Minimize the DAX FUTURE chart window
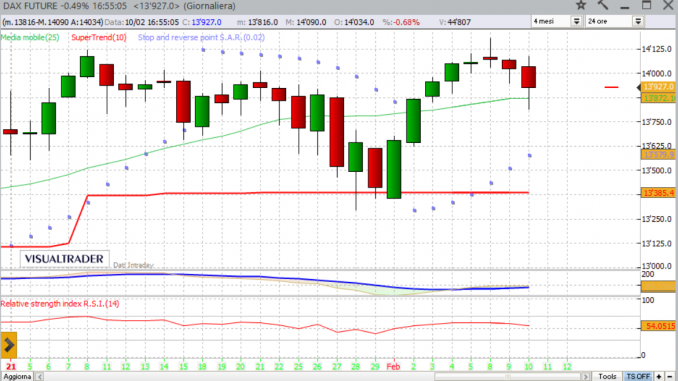The image size is (678, 381). pyautogui.click(x=624, y=6)
